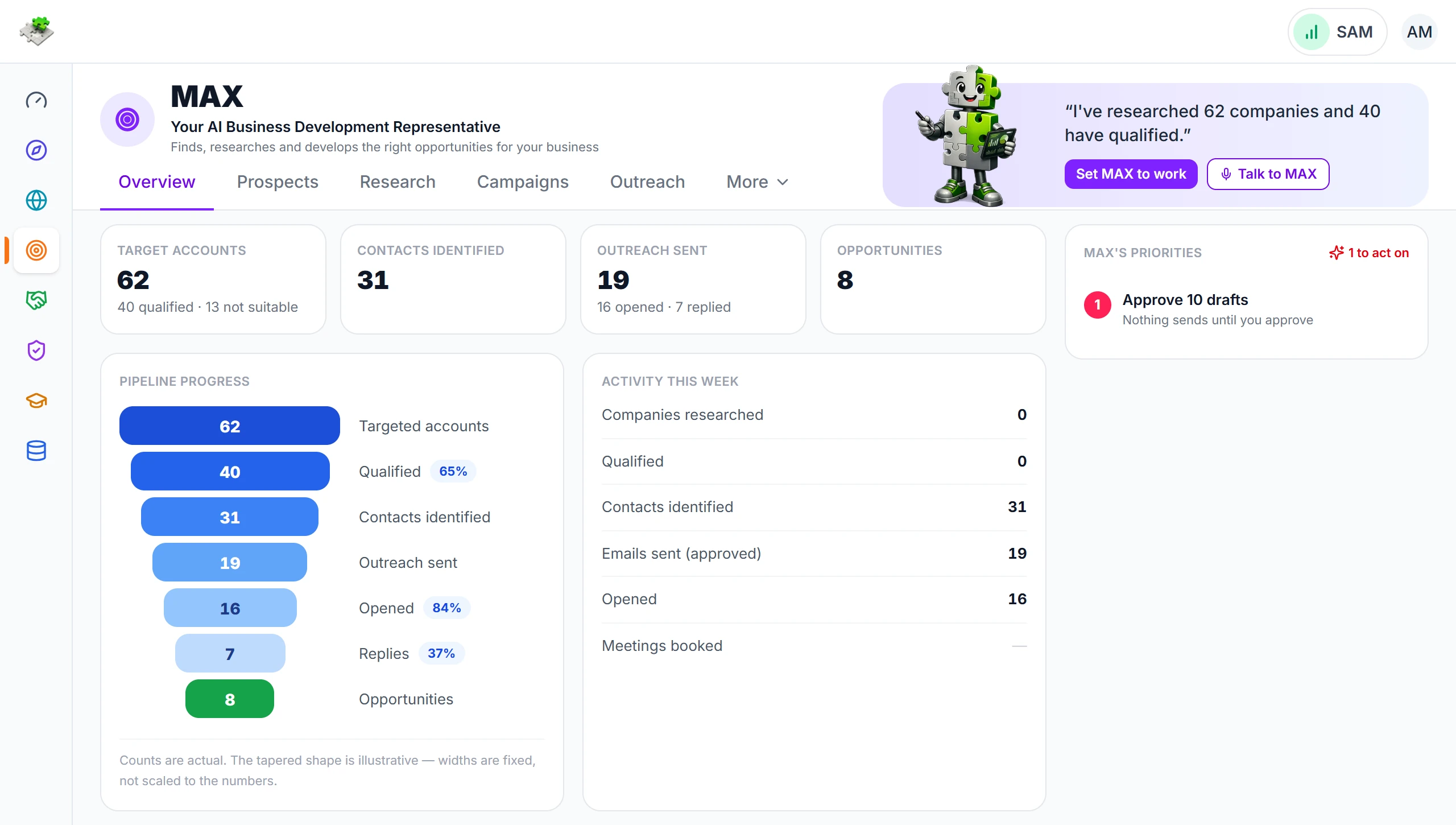The height and width of the screenshot is (825, 1456).
Task: Click the 16 Opened funnel bar
Action: pos(230,608)
